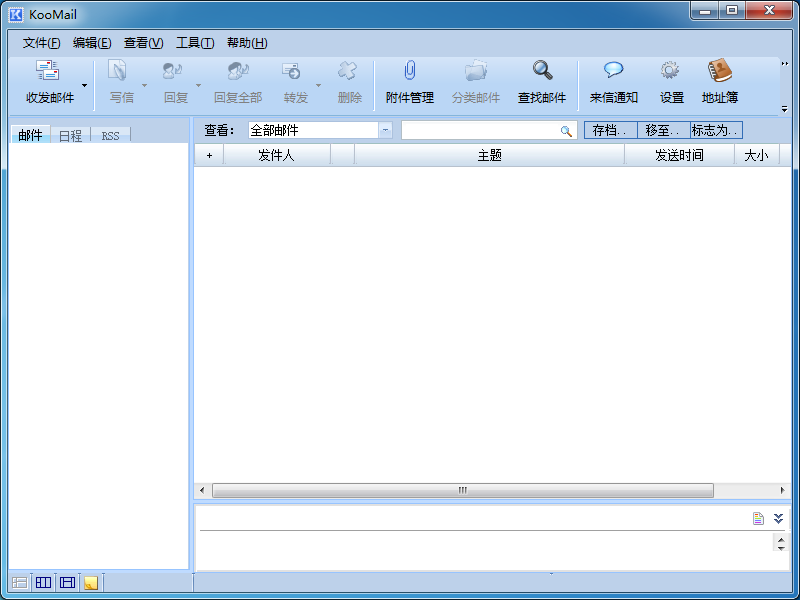
Task: Click the 收发邮件 send/receive icon
Action: tap(48, 72)
